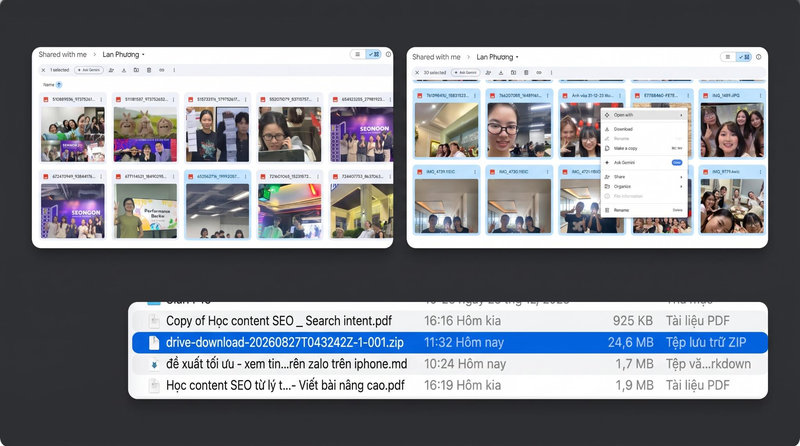800x446 pixels.
Task: Select the bunny collage thumbnail in left window
Action: [x=145, y=134]
